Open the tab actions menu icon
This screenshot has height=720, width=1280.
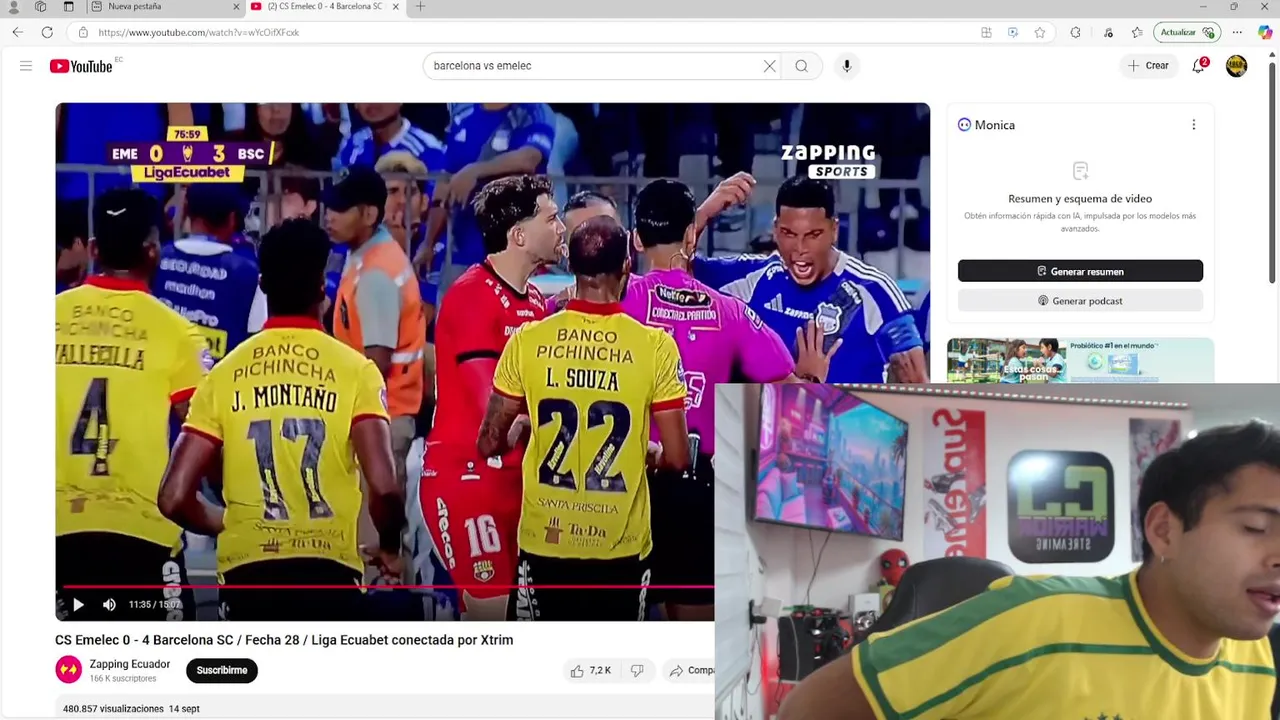point(68,6)
